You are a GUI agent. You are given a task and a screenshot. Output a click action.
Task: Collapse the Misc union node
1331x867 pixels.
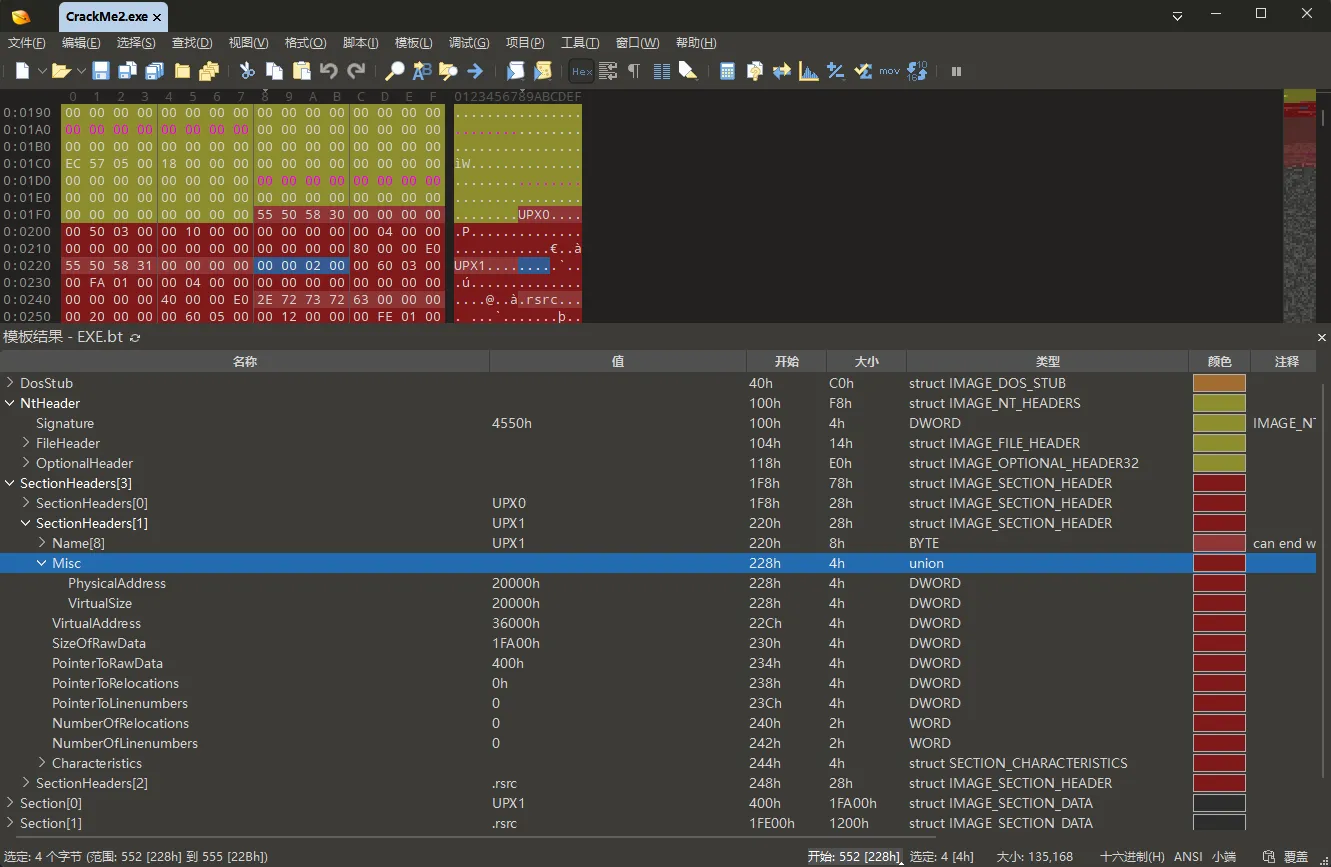click(42, 563)
